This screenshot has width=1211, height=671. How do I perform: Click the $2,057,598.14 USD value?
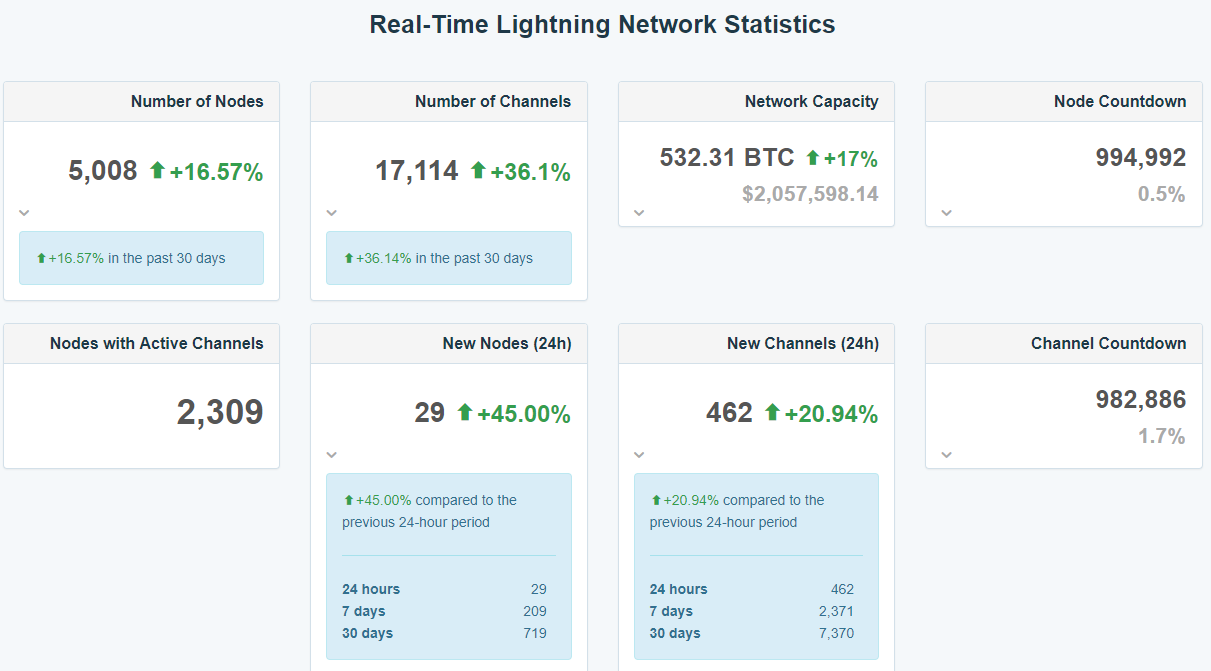coord(810,194)
